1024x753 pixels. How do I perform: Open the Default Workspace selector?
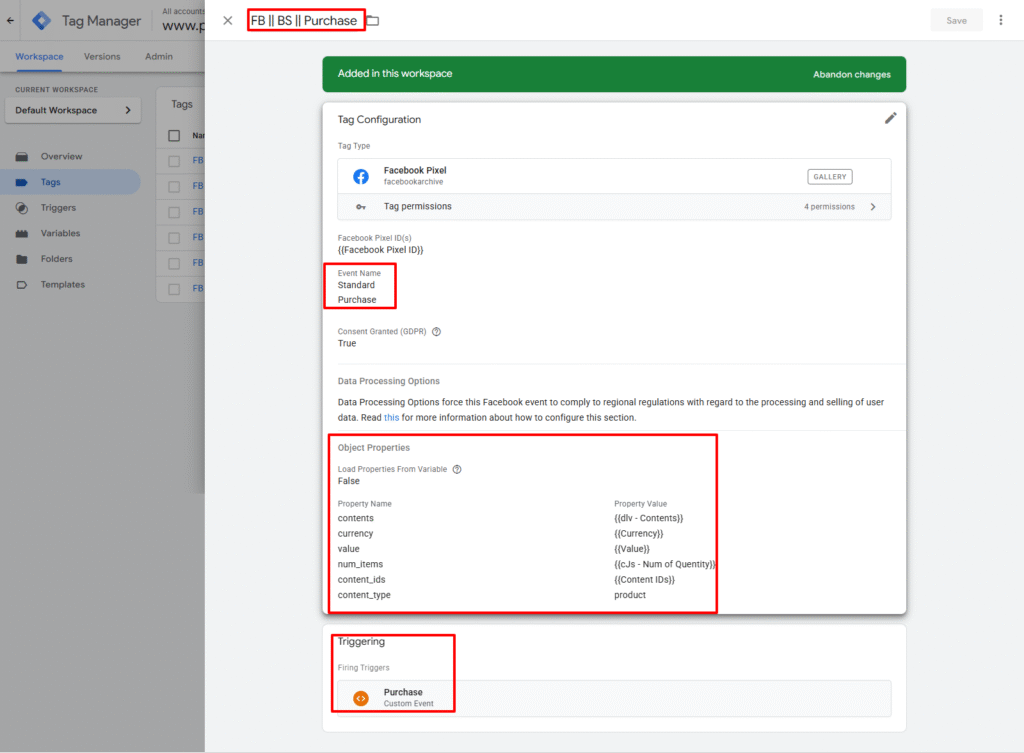pyautogui.click(x=72, y=110)
